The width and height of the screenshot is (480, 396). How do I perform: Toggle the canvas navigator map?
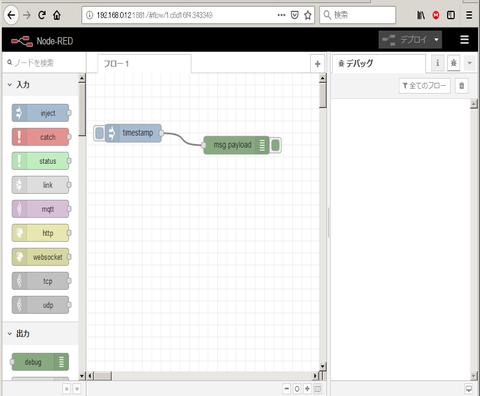tap(318, 389)
